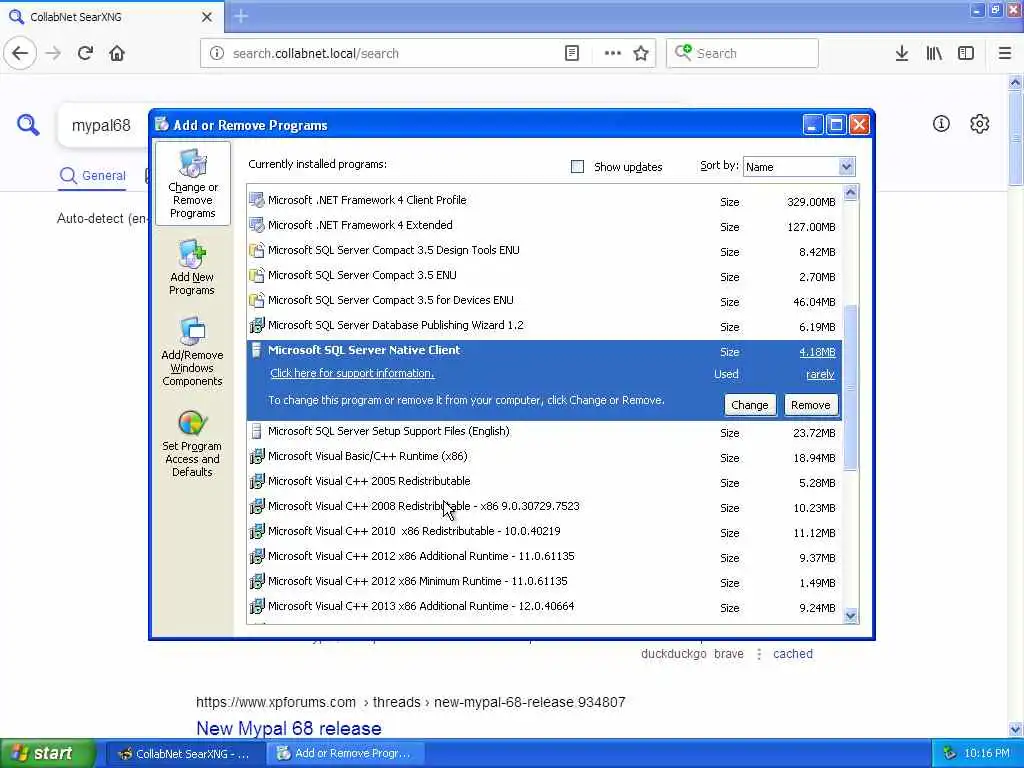
Task: Enable Show updates checkbox
Action: click(577, 167)
